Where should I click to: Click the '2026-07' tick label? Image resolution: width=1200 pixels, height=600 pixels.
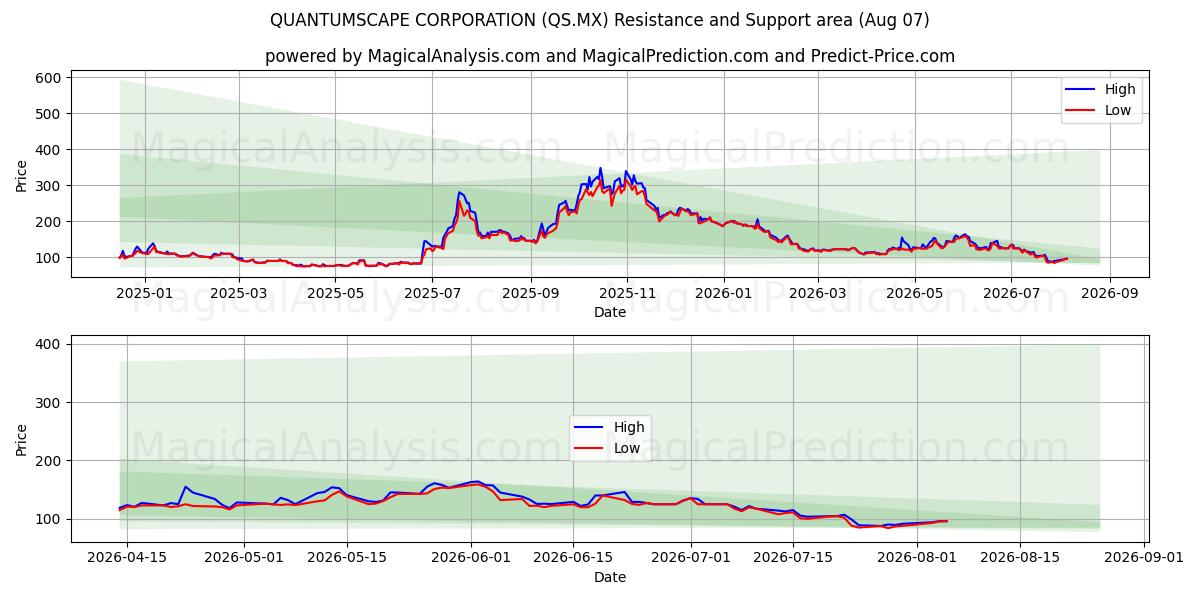[x=1010, y=293]
